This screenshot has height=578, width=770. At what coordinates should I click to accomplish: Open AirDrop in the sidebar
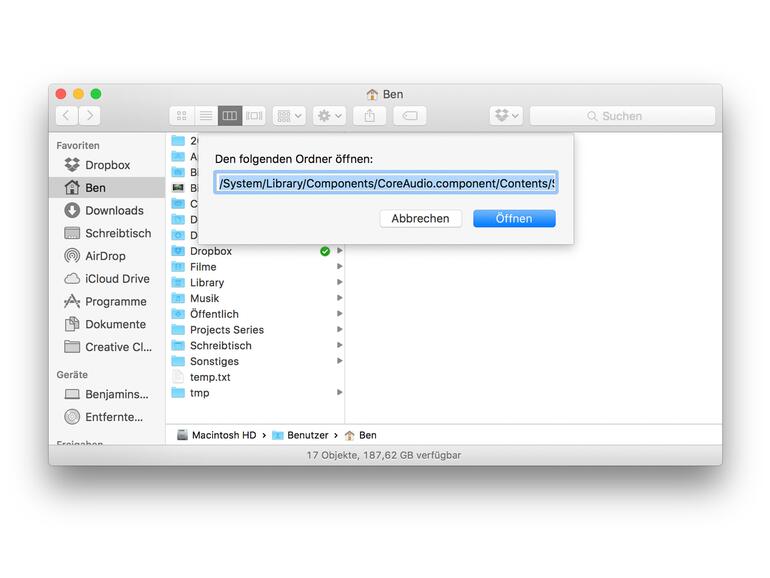pyautogui.click(x=107, y=256)
